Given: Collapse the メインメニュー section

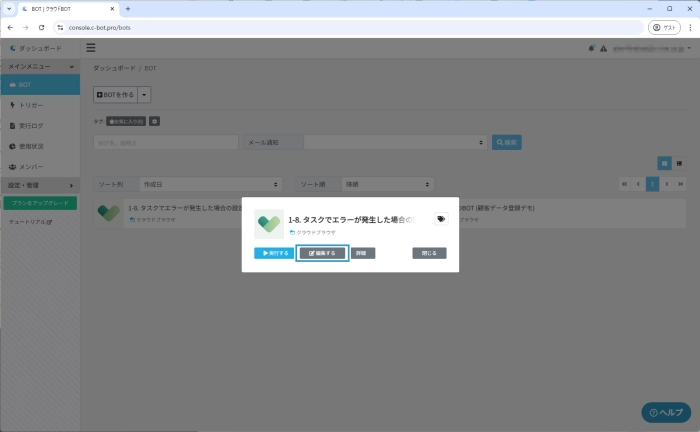Looking at the screenshot, I should (39, 65).
